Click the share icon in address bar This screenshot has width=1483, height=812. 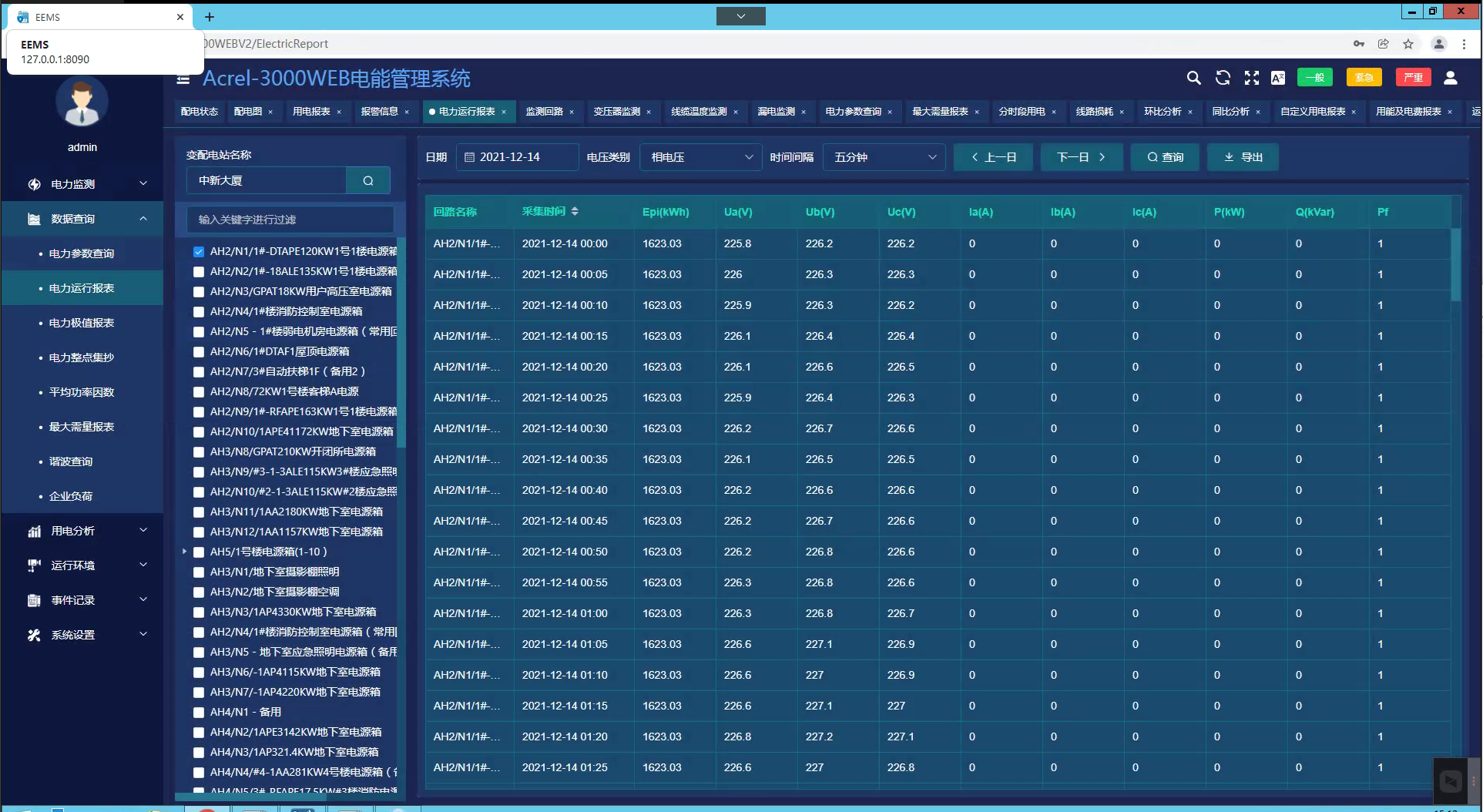click(x=1384, y=44)
